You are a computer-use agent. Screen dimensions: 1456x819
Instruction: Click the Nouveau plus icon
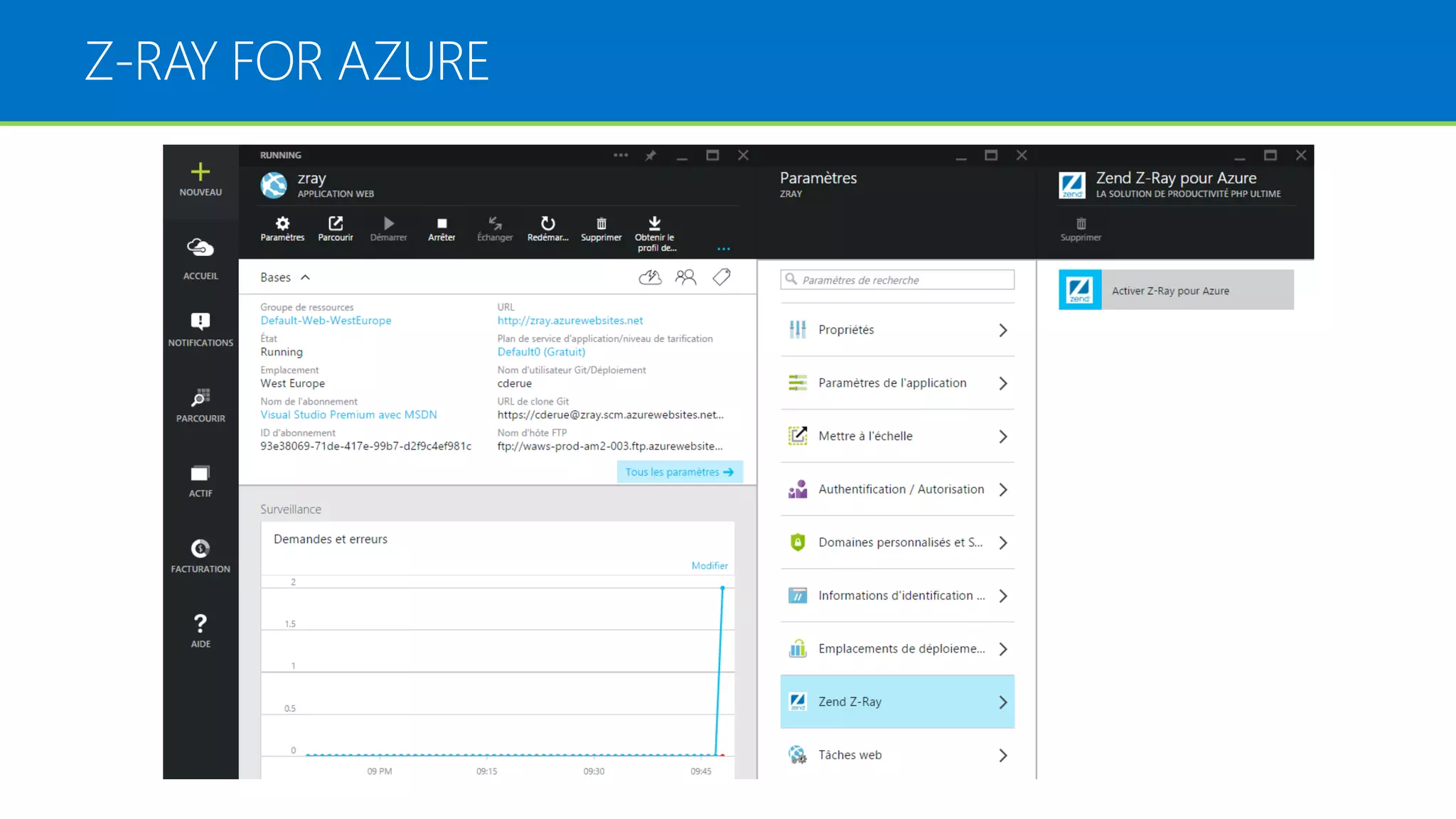[x=200, y=172]
